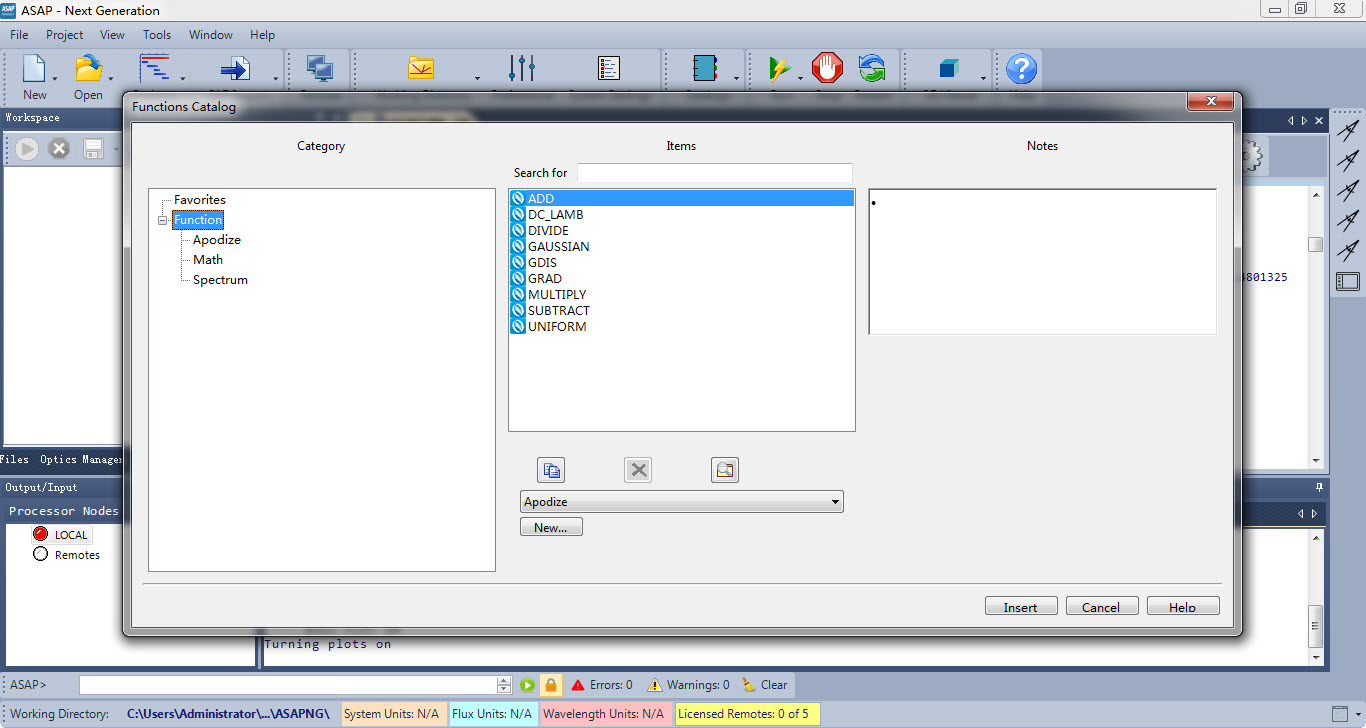Click the Search for input field
This screenshot has height=728, width=1366.
pos(715,173)
